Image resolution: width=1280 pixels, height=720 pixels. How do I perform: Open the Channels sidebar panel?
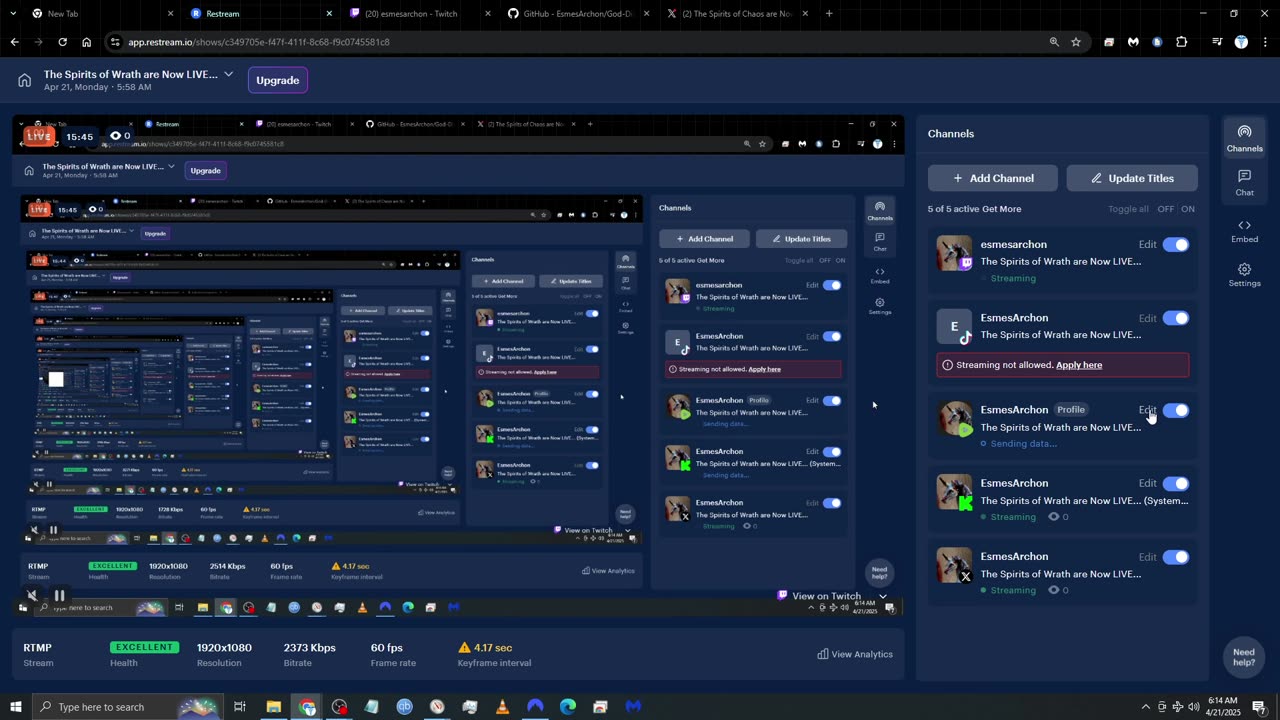[1244, 138]
